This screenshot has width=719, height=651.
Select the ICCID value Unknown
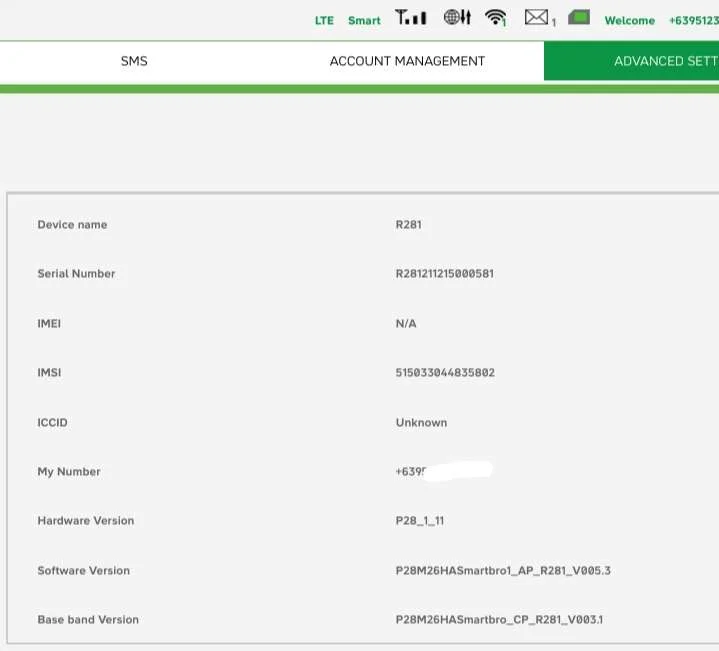[x=421, y=422]
